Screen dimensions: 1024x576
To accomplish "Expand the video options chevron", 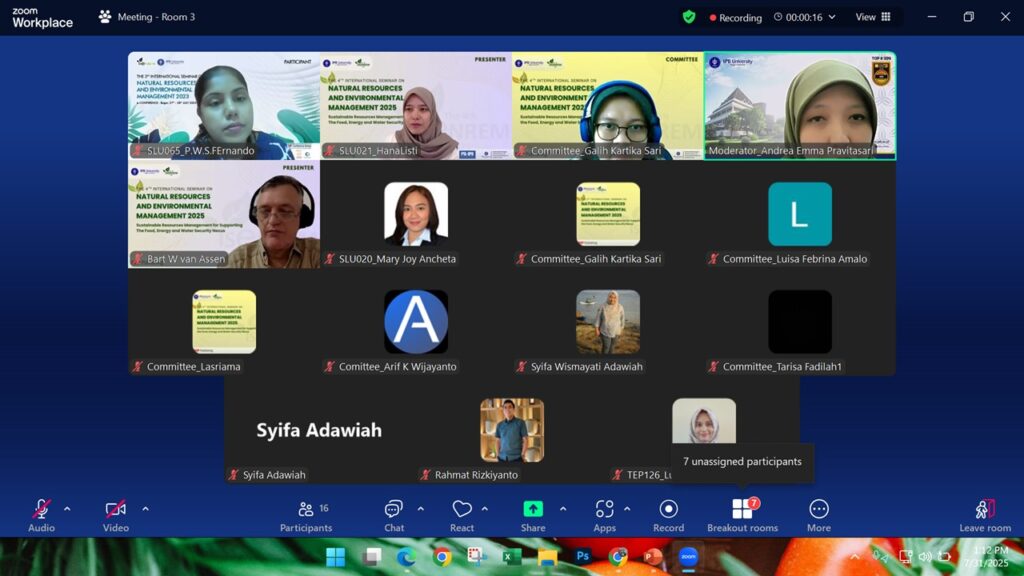I will click(145, 509).
